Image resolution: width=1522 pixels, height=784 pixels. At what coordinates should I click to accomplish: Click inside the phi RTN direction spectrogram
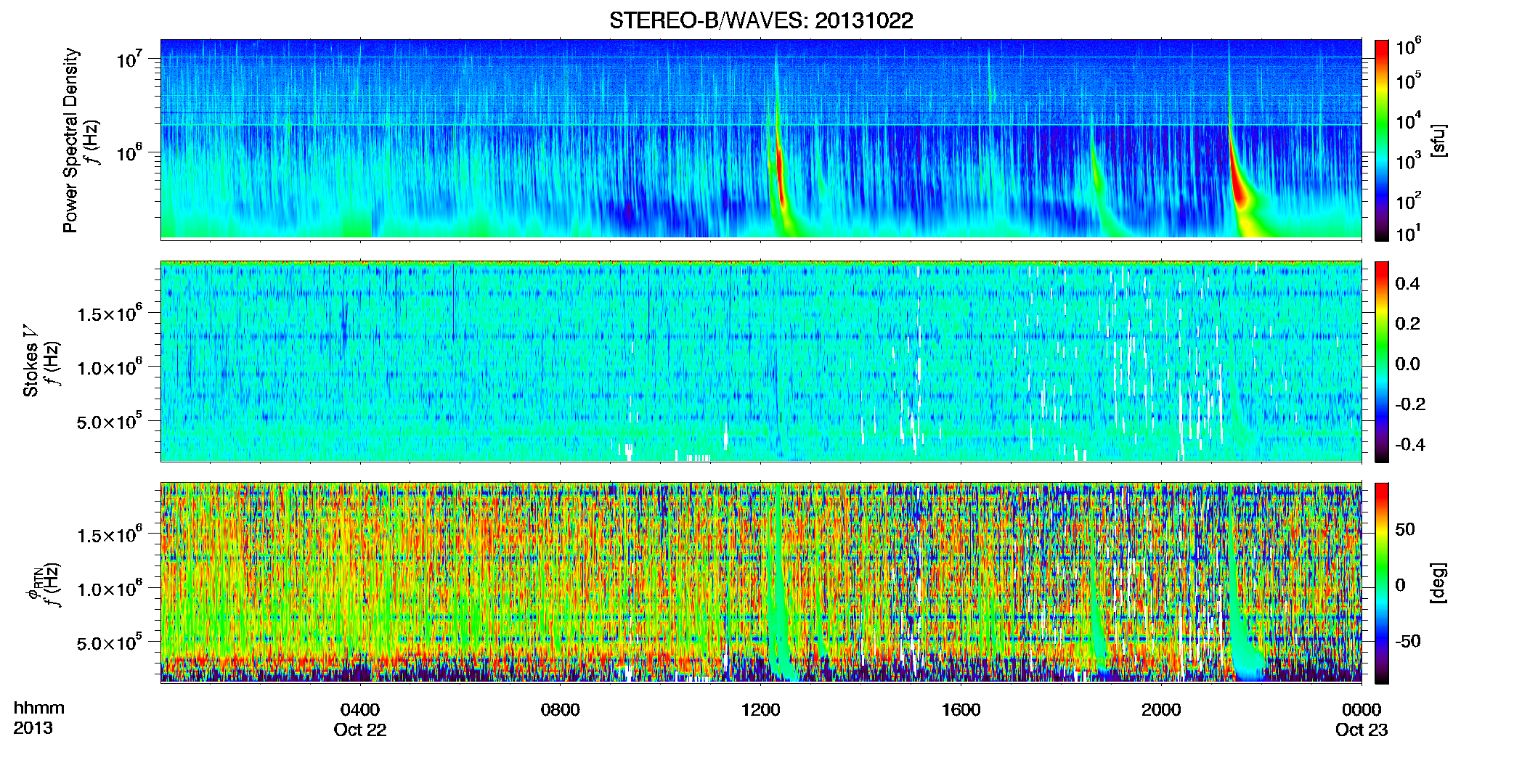click(x=761, y=582)
